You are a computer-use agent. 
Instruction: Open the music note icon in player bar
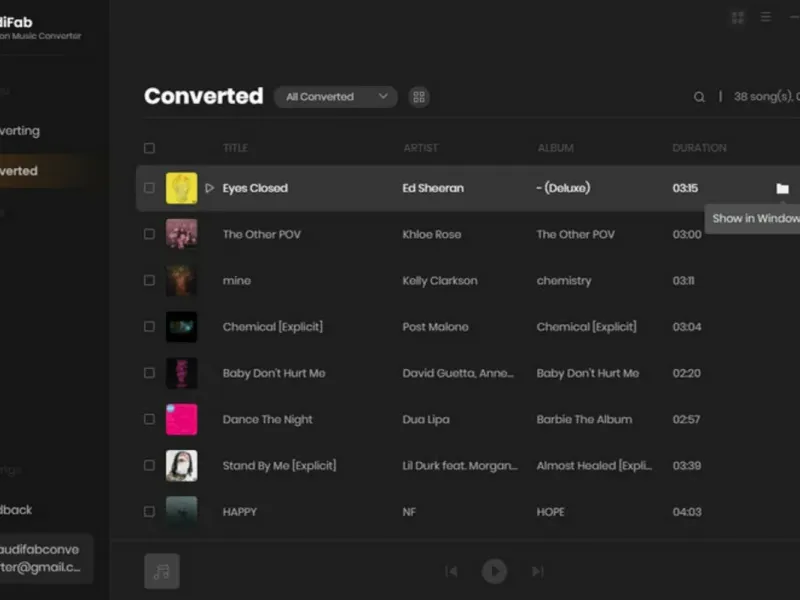pos(162,571)
